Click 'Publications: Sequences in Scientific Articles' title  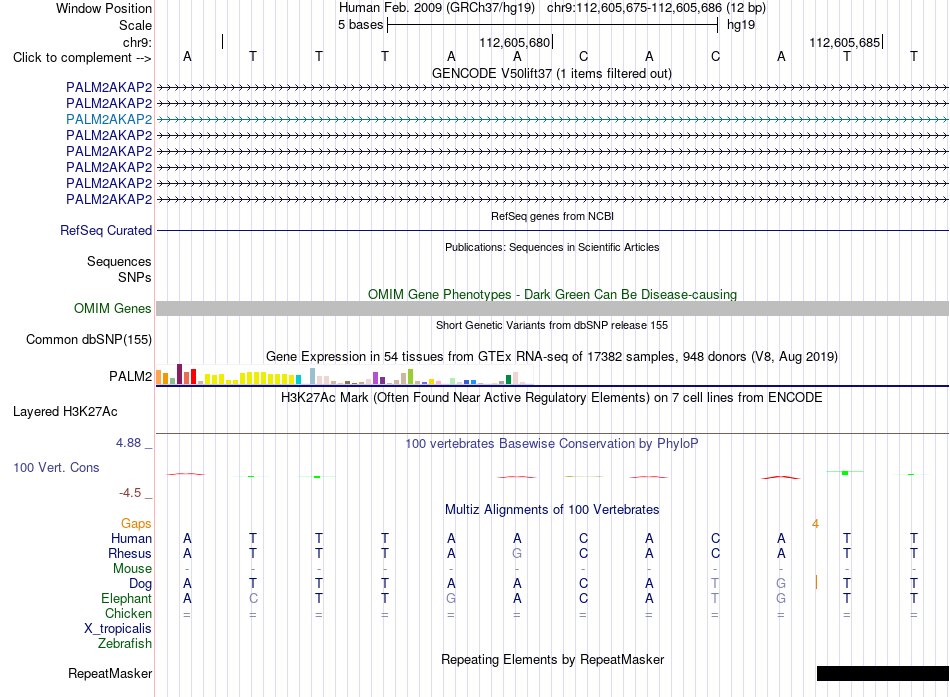552,247
